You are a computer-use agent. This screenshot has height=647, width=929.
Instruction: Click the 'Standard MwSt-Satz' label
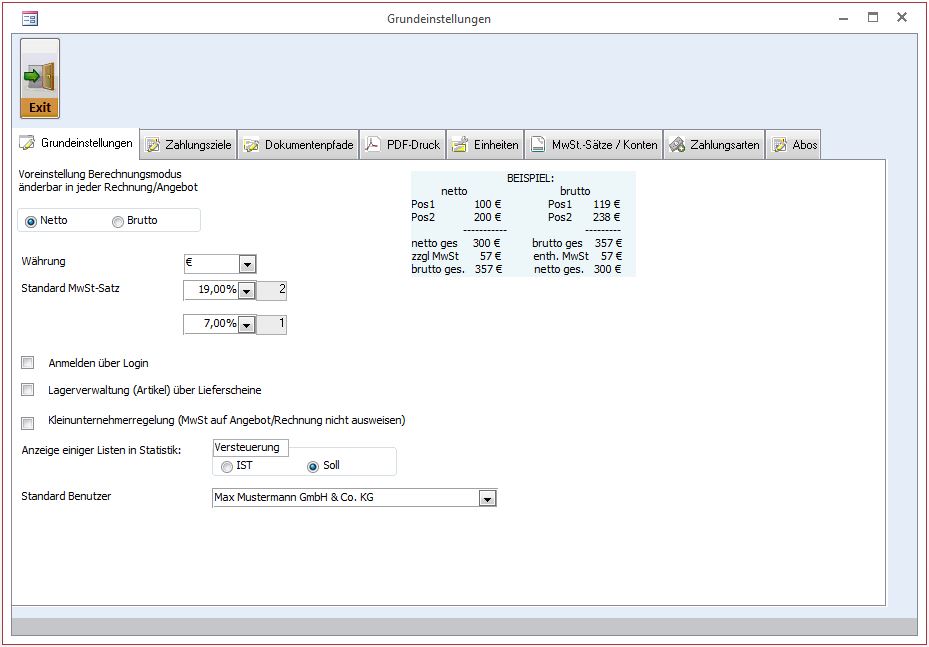point(71,289)
